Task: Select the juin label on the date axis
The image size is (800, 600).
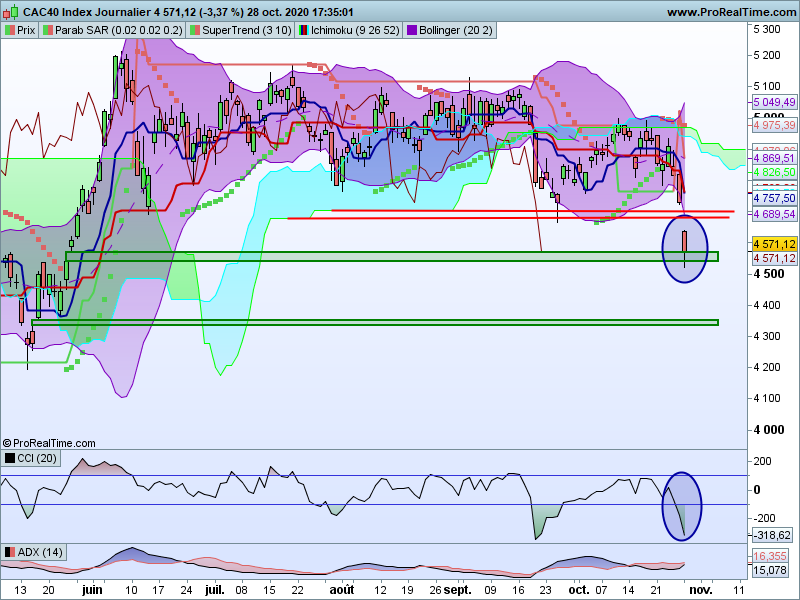Action: (92, 590)
